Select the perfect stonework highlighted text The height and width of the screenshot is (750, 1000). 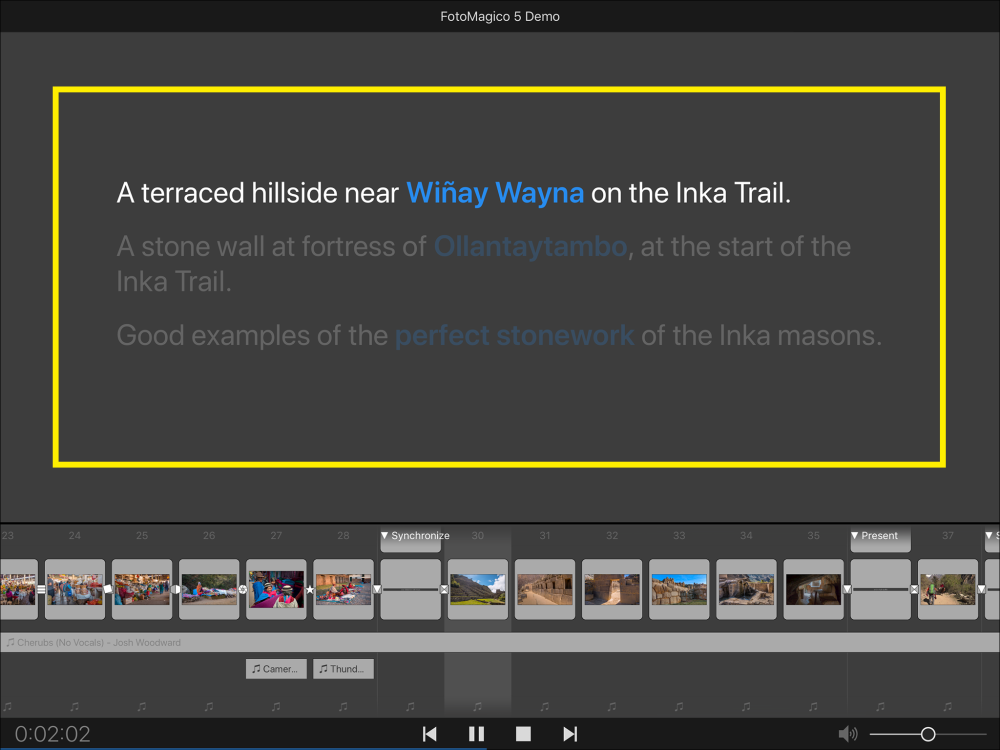[514, 335]
